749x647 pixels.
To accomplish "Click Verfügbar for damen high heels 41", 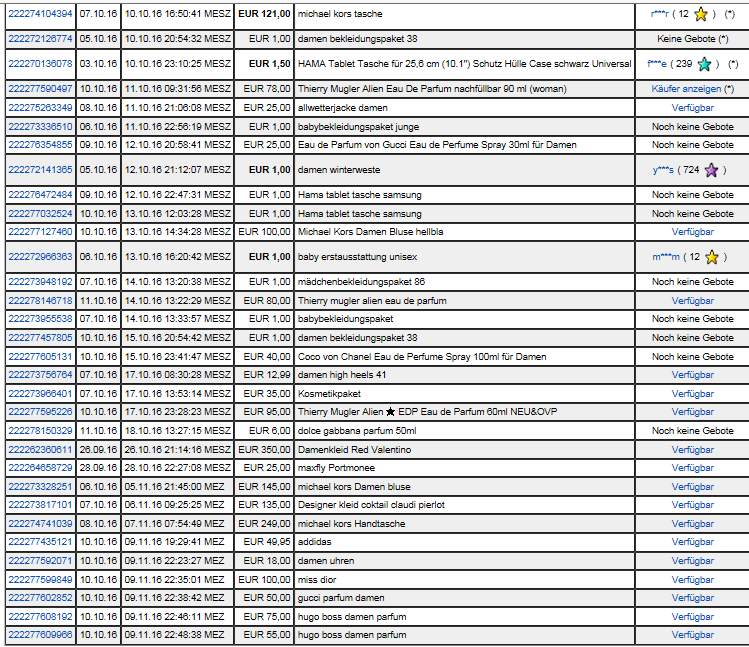I will point(693,375).
